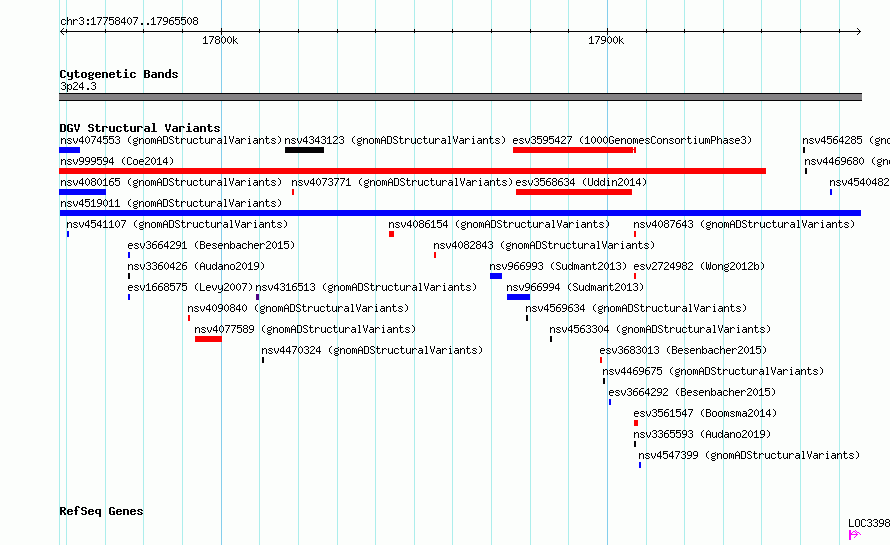The width and height of the screenshot is (890, 545).
Task: Click the esv3664291 (Besenbacher2015) label
Action: (211, 245)
